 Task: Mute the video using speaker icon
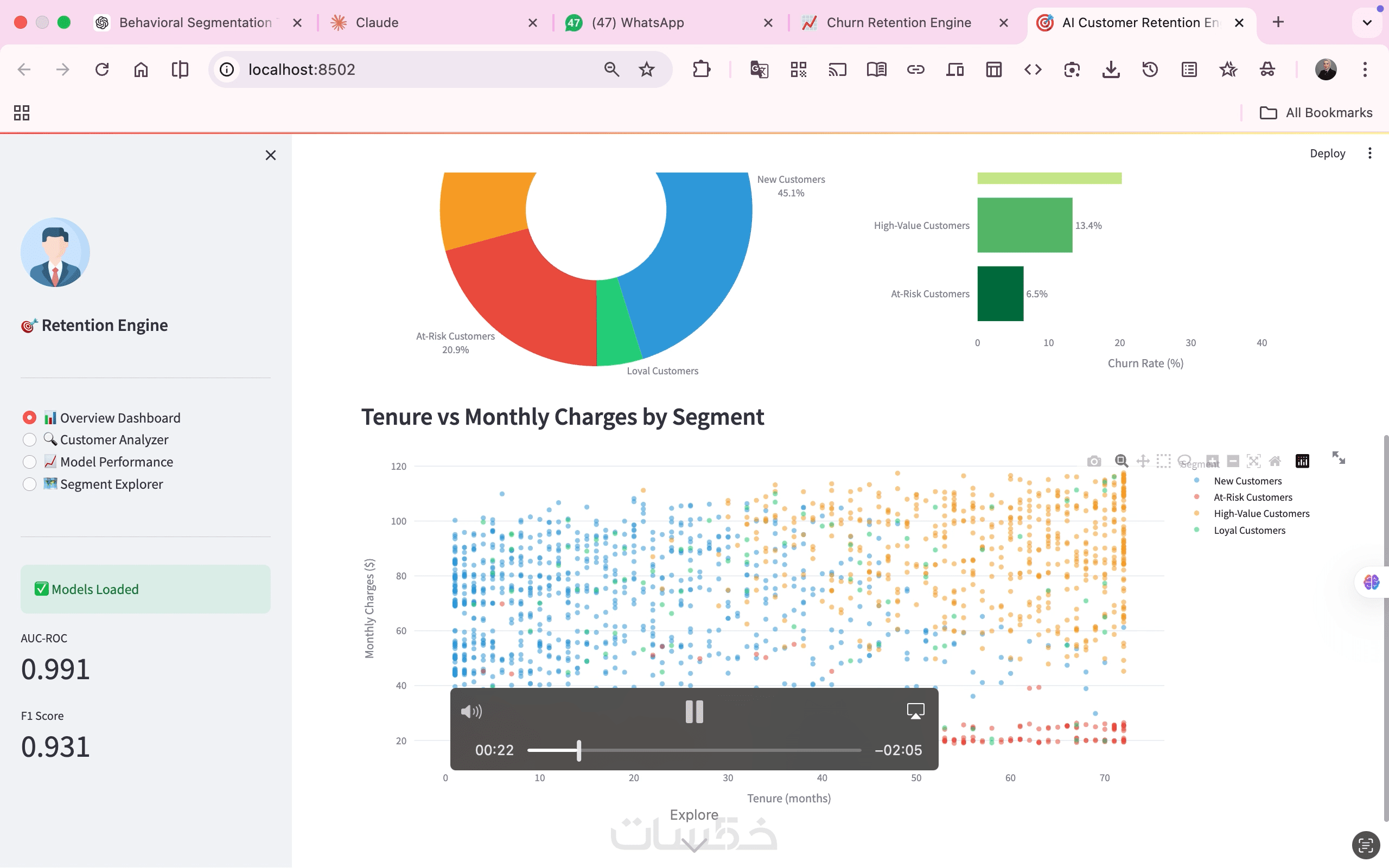(471, 712)
